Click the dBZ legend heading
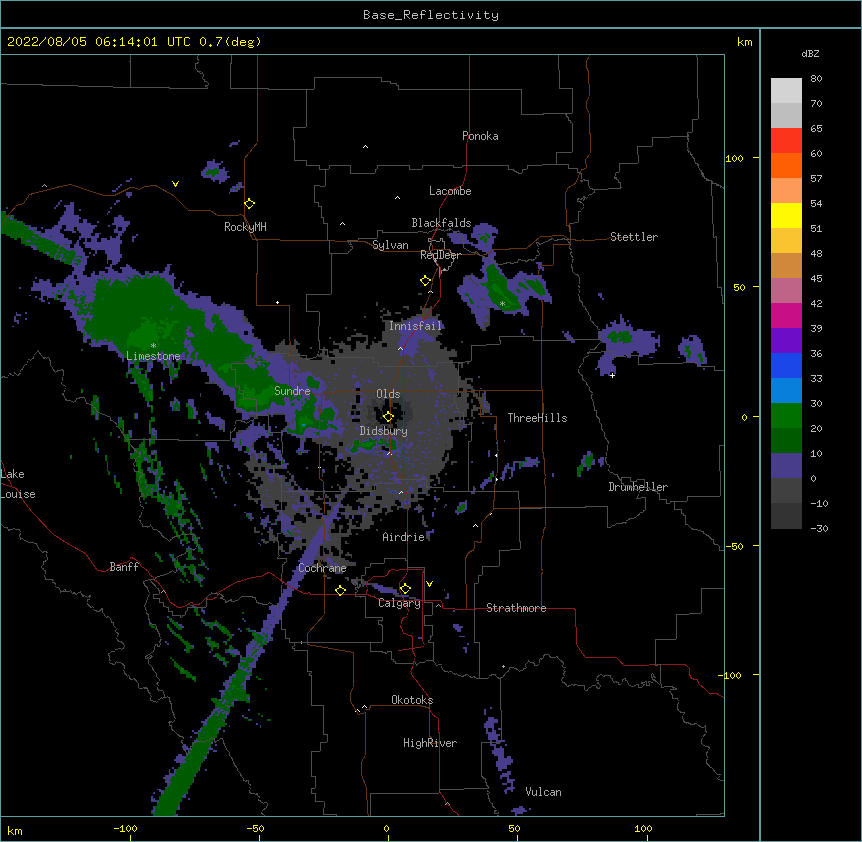 810,54
